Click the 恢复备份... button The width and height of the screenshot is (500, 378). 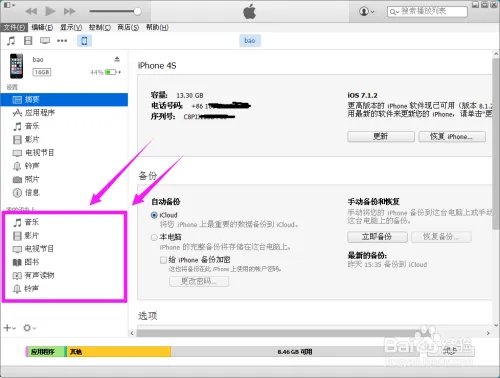[441, 237]
